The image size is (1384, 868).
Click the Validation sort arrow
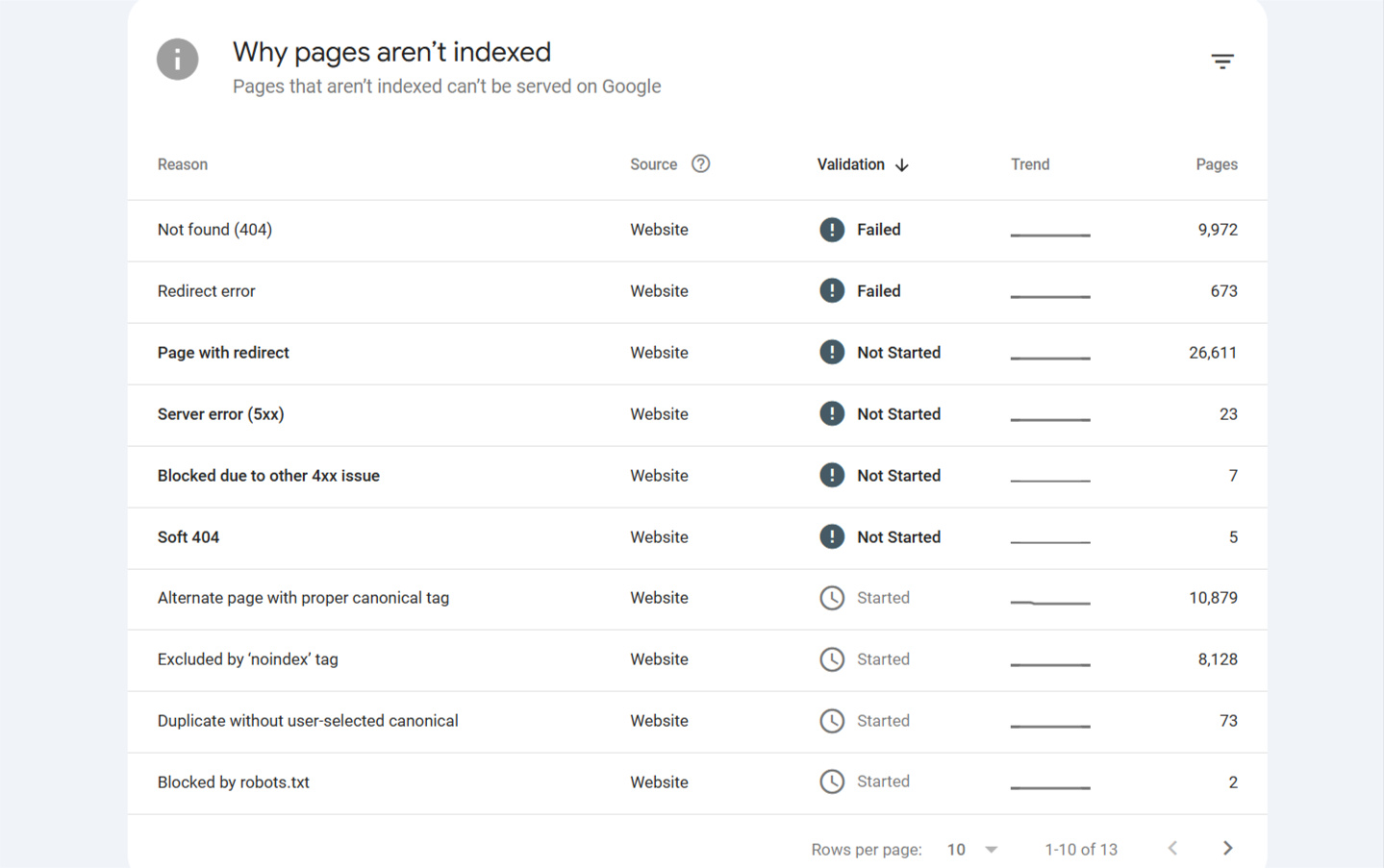902,164
